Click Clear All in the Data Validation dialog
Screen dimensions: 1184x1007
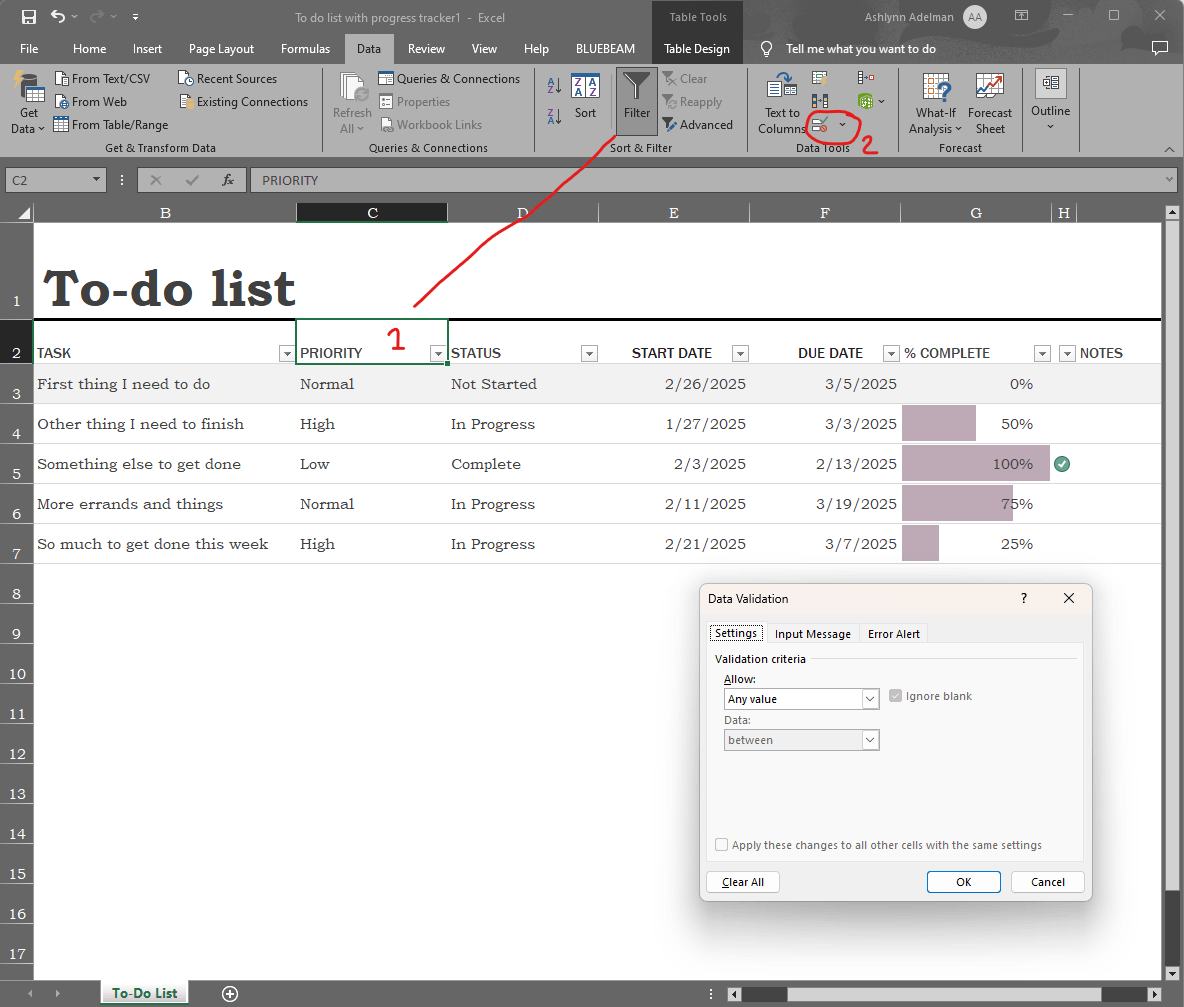click(742, 881)
